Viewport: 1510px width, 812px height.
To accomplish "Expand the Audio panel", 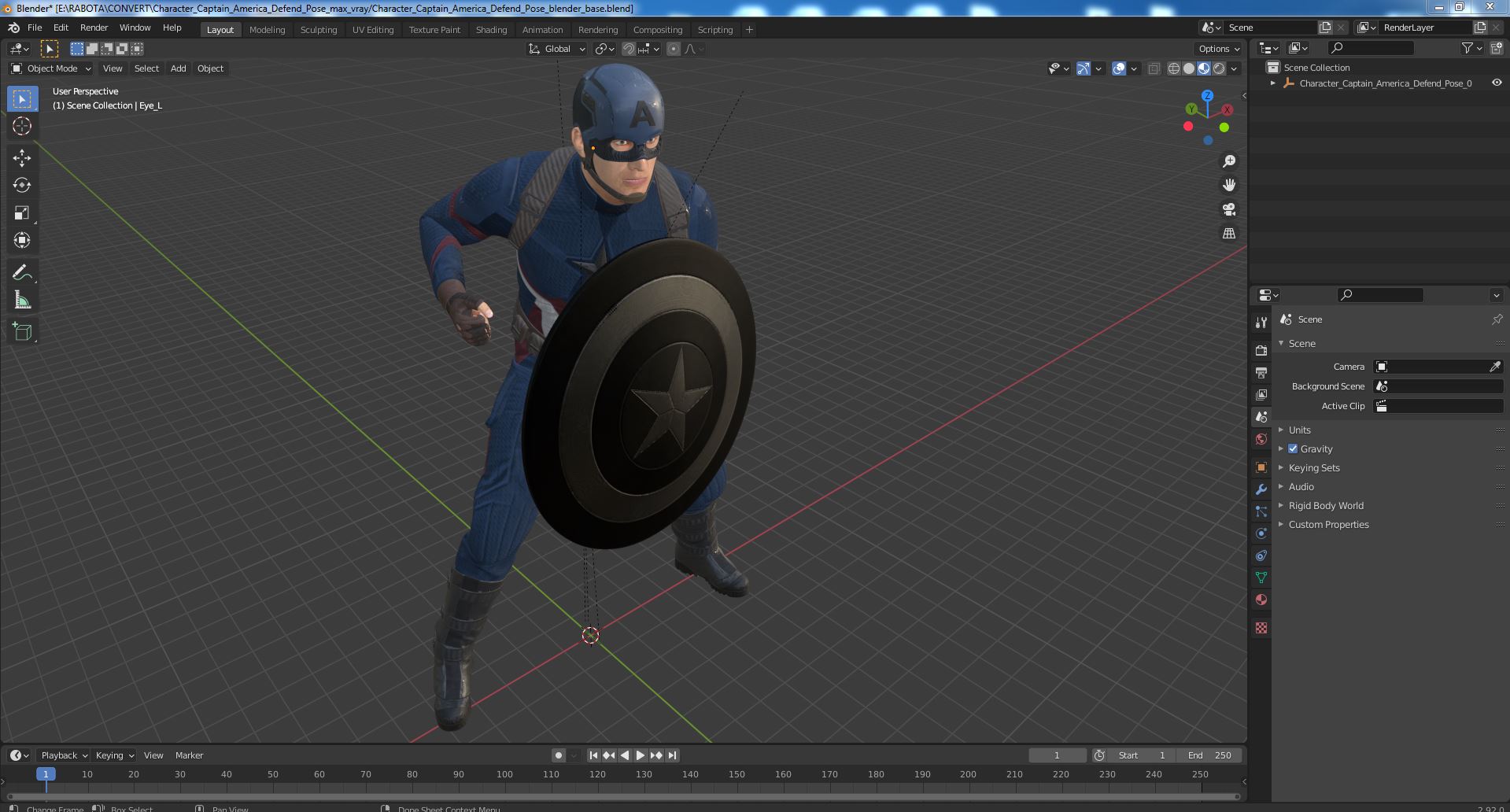I will pos(1301,486).
